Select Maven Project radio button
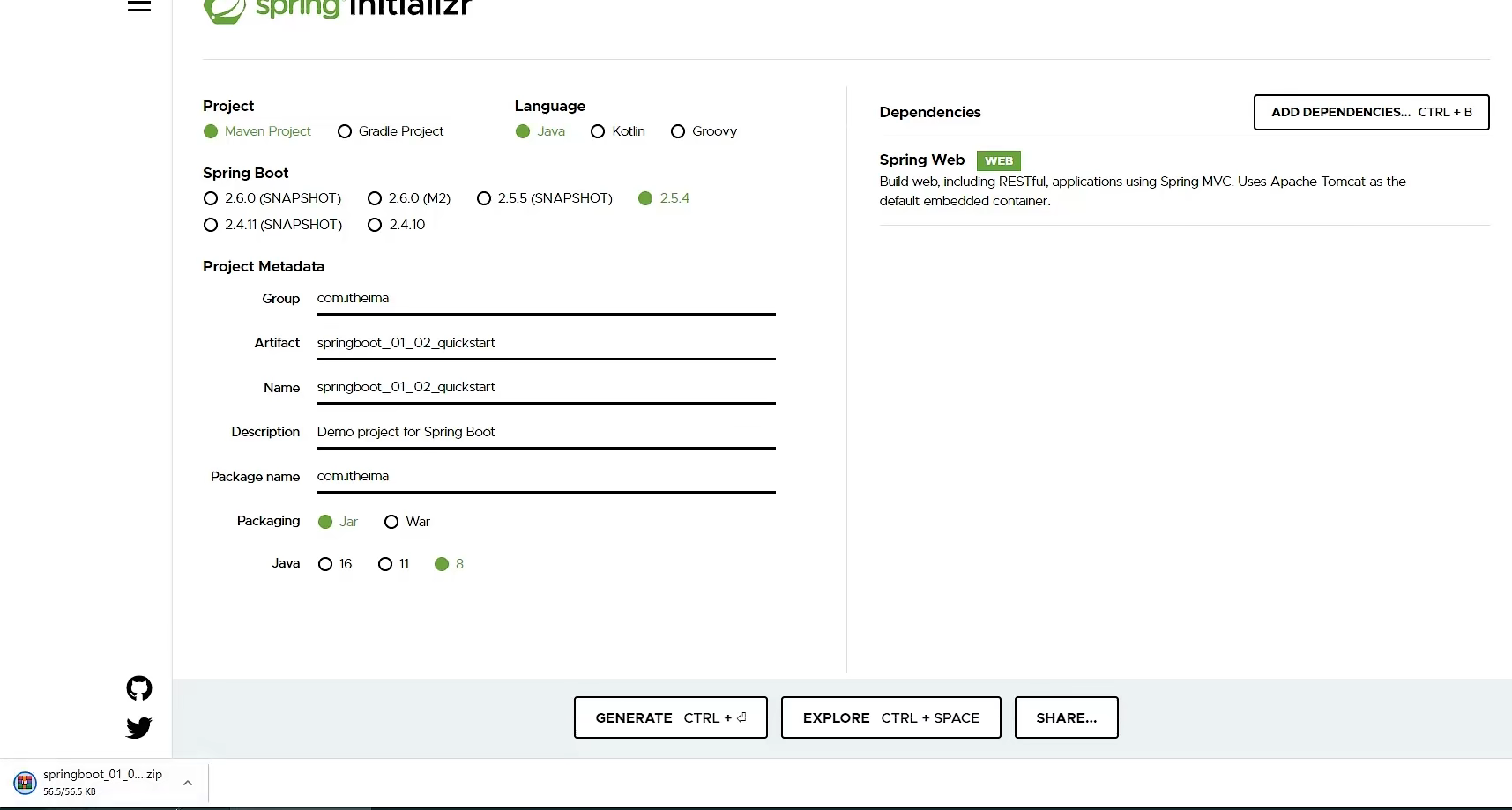This screenshot has width=1512, height=810. pyautogui.click(x=257, y=131)
